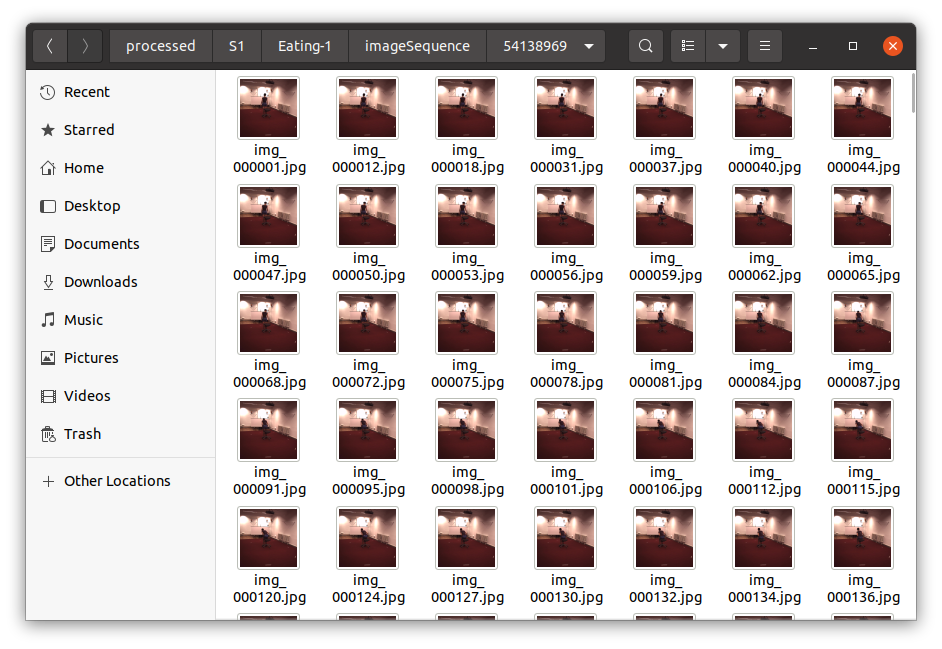Select thumbnail img_000087.jpg

coord(863,323)
